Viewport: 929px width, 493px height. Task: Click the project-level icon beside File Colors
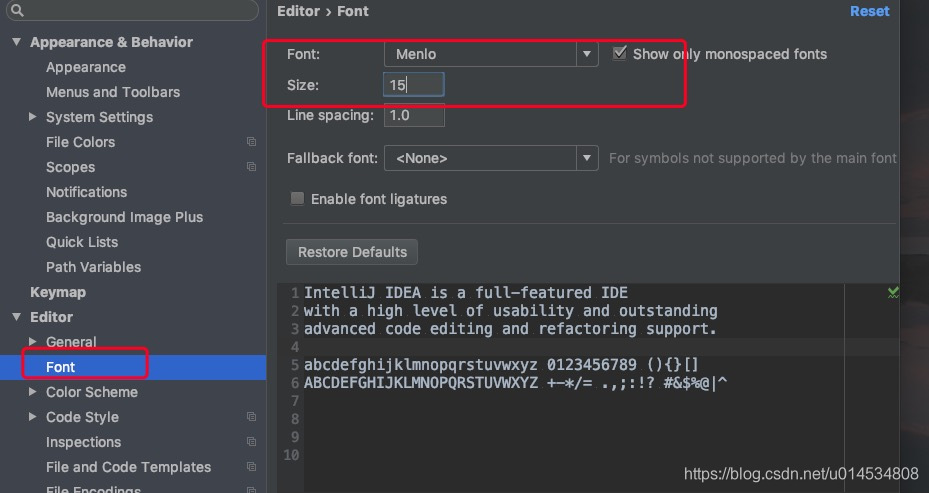251,142
